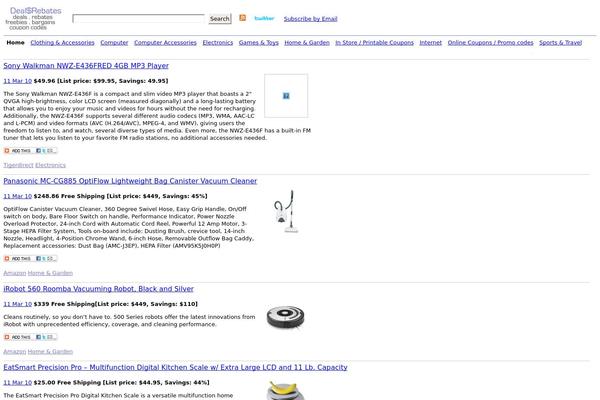Click the Roomba robot product image

click(x=286, y=317)
